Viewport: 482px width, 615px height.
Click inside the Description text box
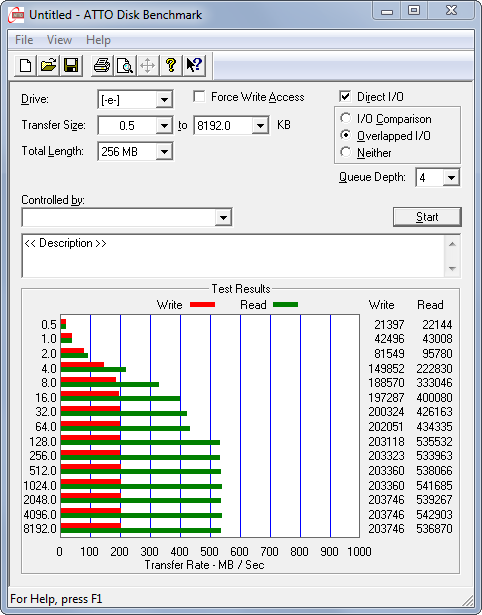pyautogui.click(x=233, y=256)
